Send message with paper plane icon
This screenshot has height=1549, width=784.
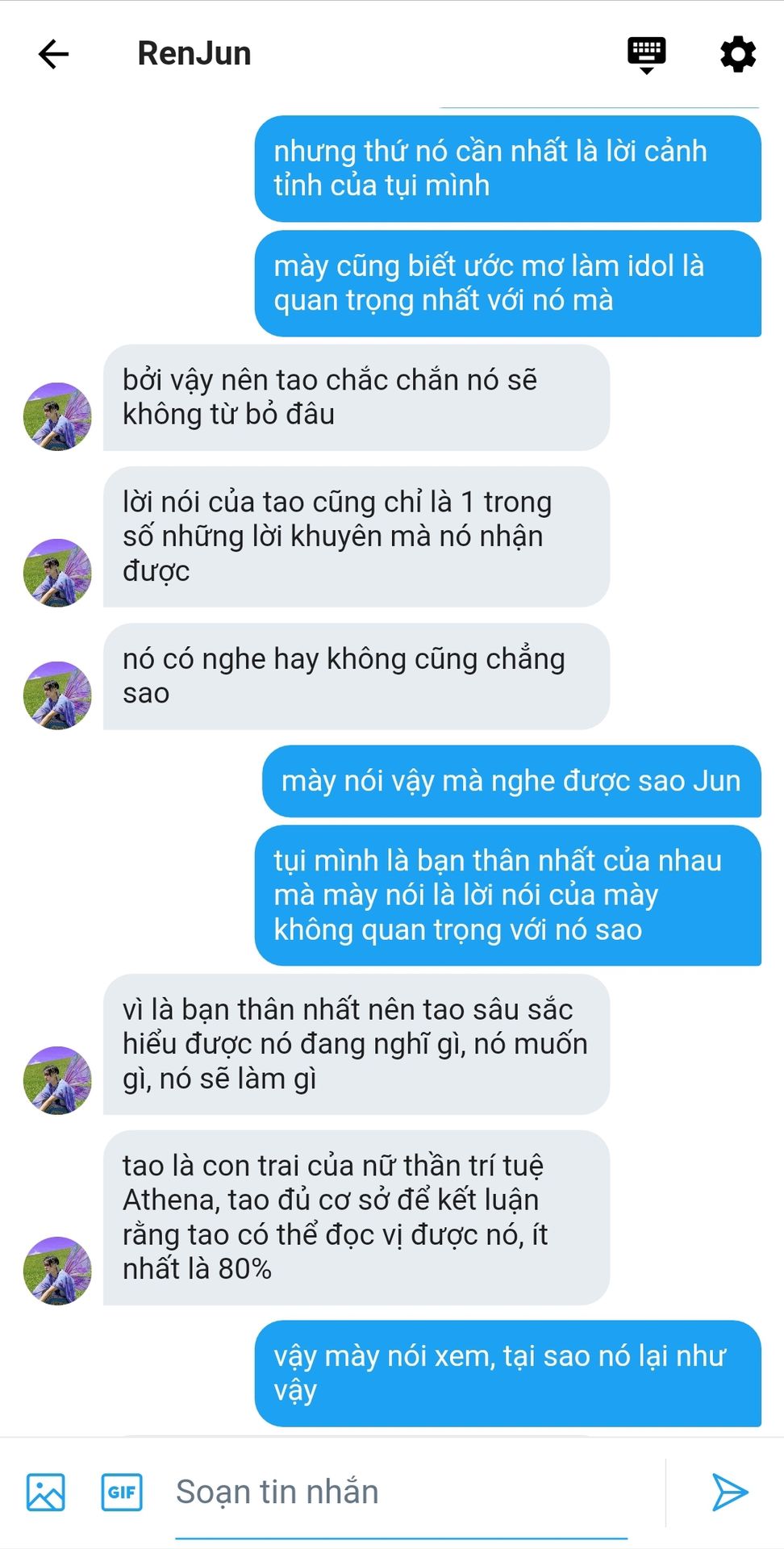tap(730, 1492)
